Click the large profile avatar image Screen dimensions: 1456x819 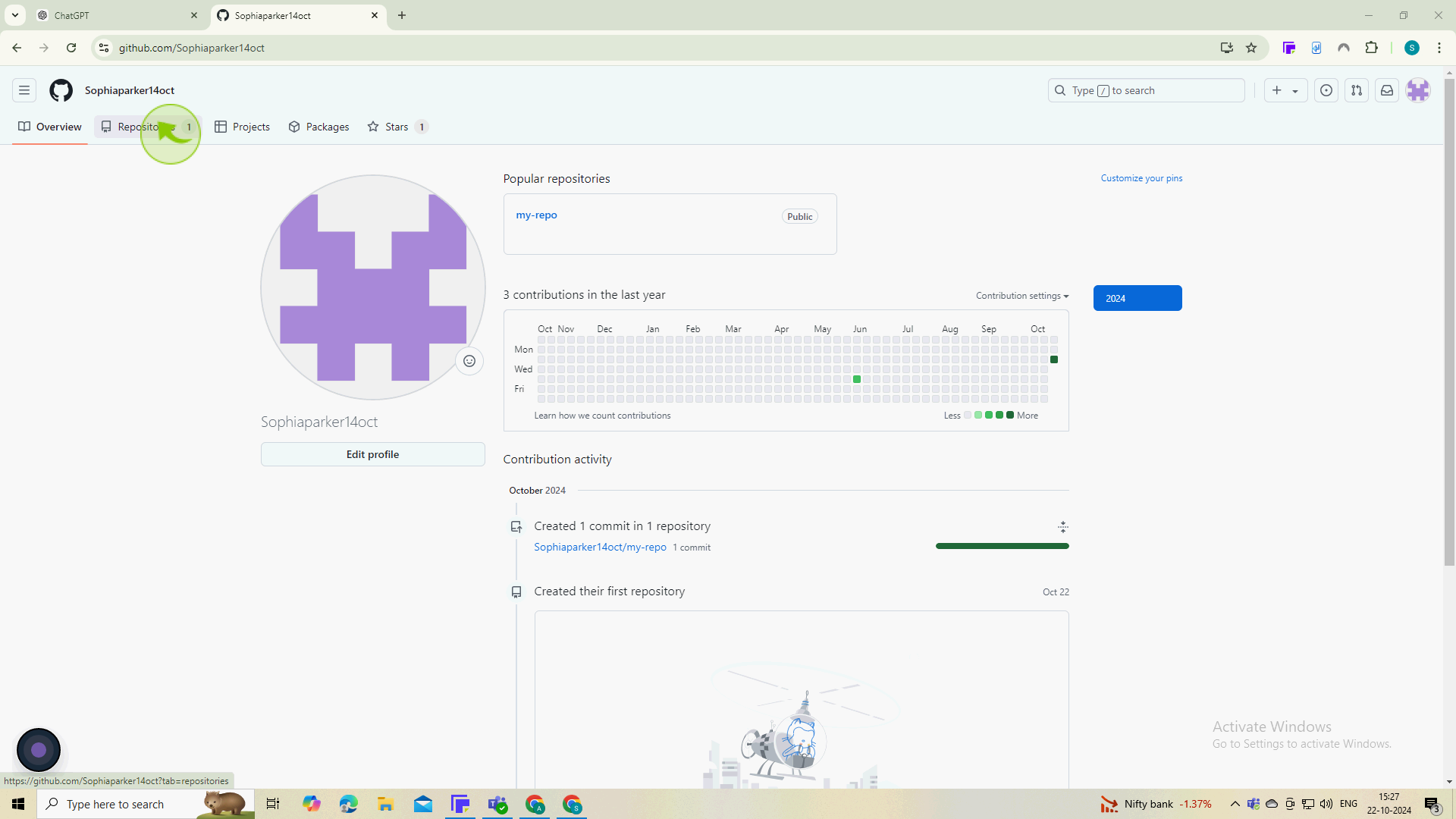[372, 287]
